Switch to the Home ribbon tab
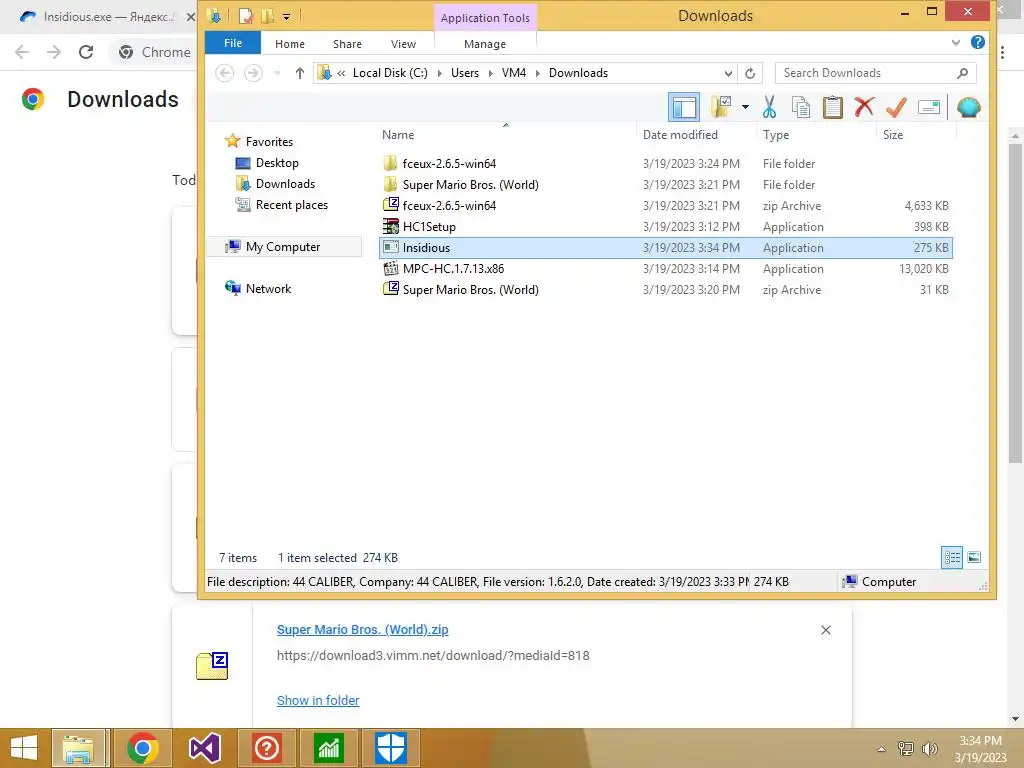 click(x=289, y=44)
